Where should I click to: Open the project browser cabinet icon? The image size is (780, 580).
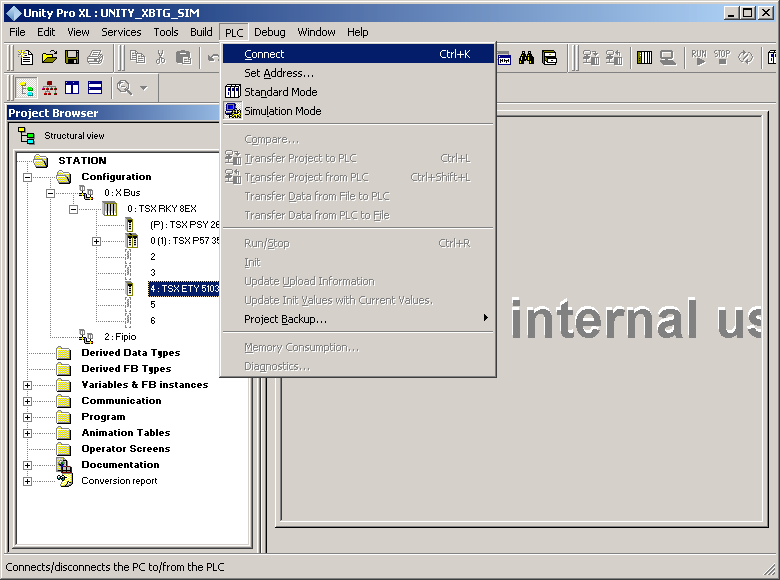click(549, 58)
